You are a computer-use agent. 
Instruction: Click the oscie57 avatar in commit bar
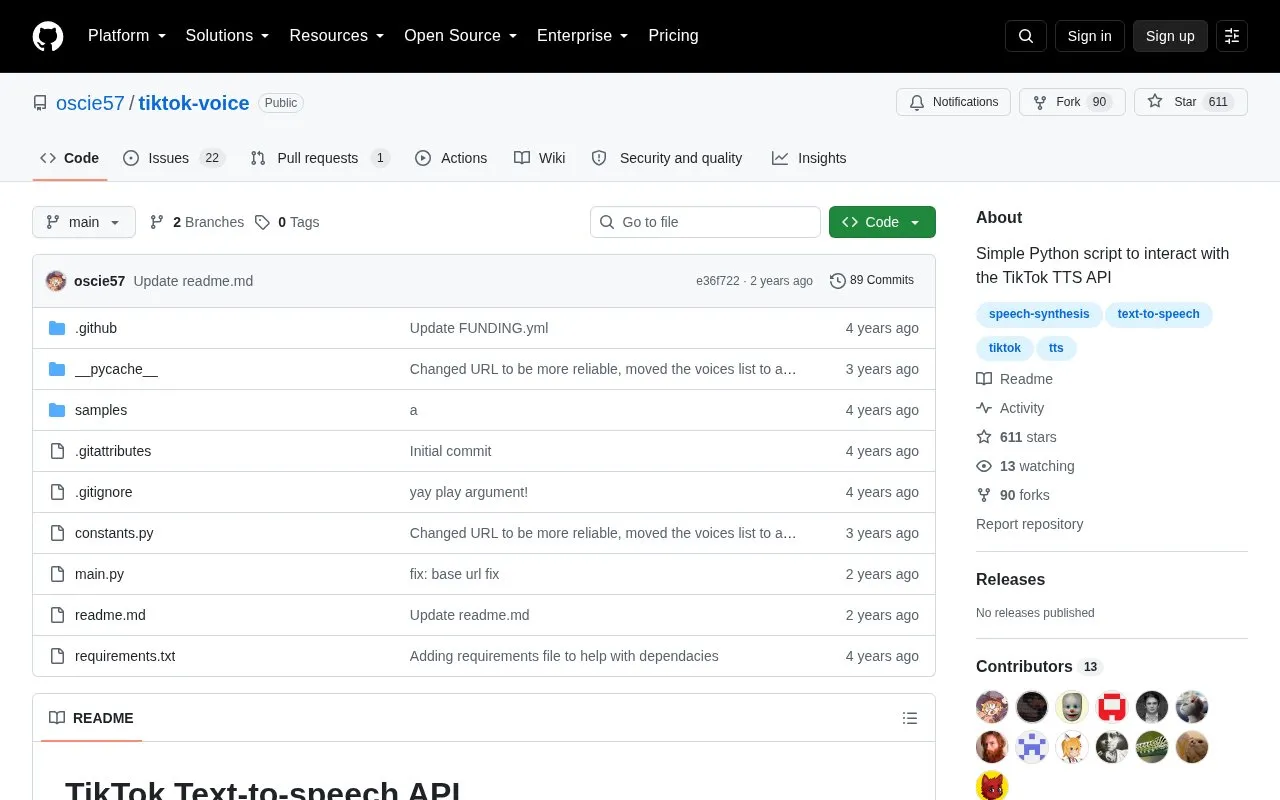(56, 281)
